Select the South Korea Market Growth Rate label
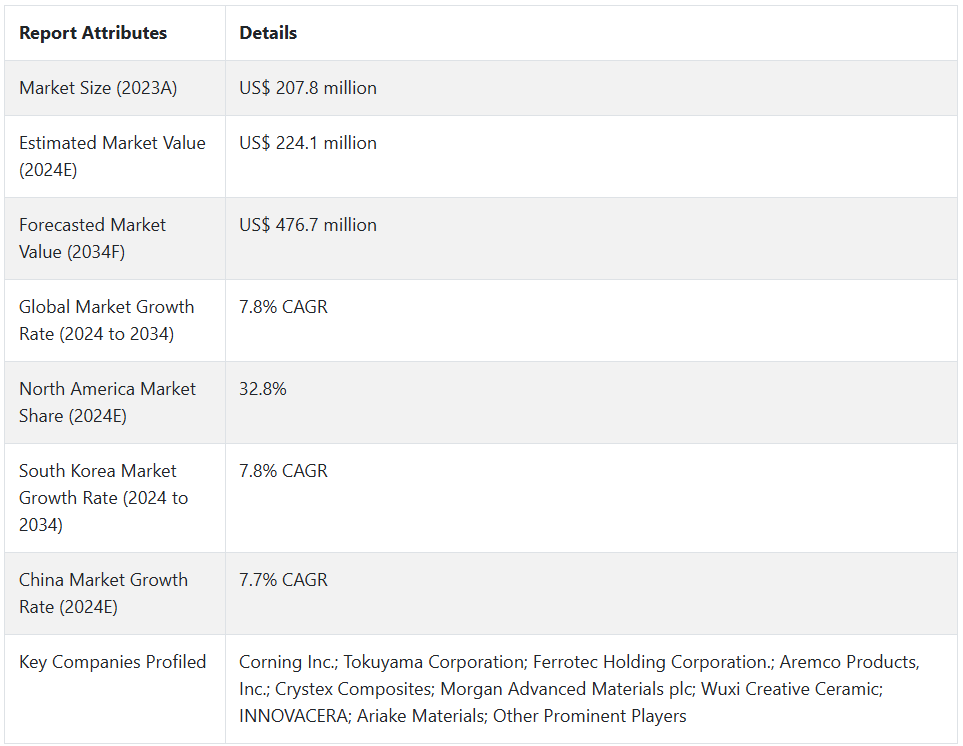This screenshot has width=963, height=746. point(103,497)
